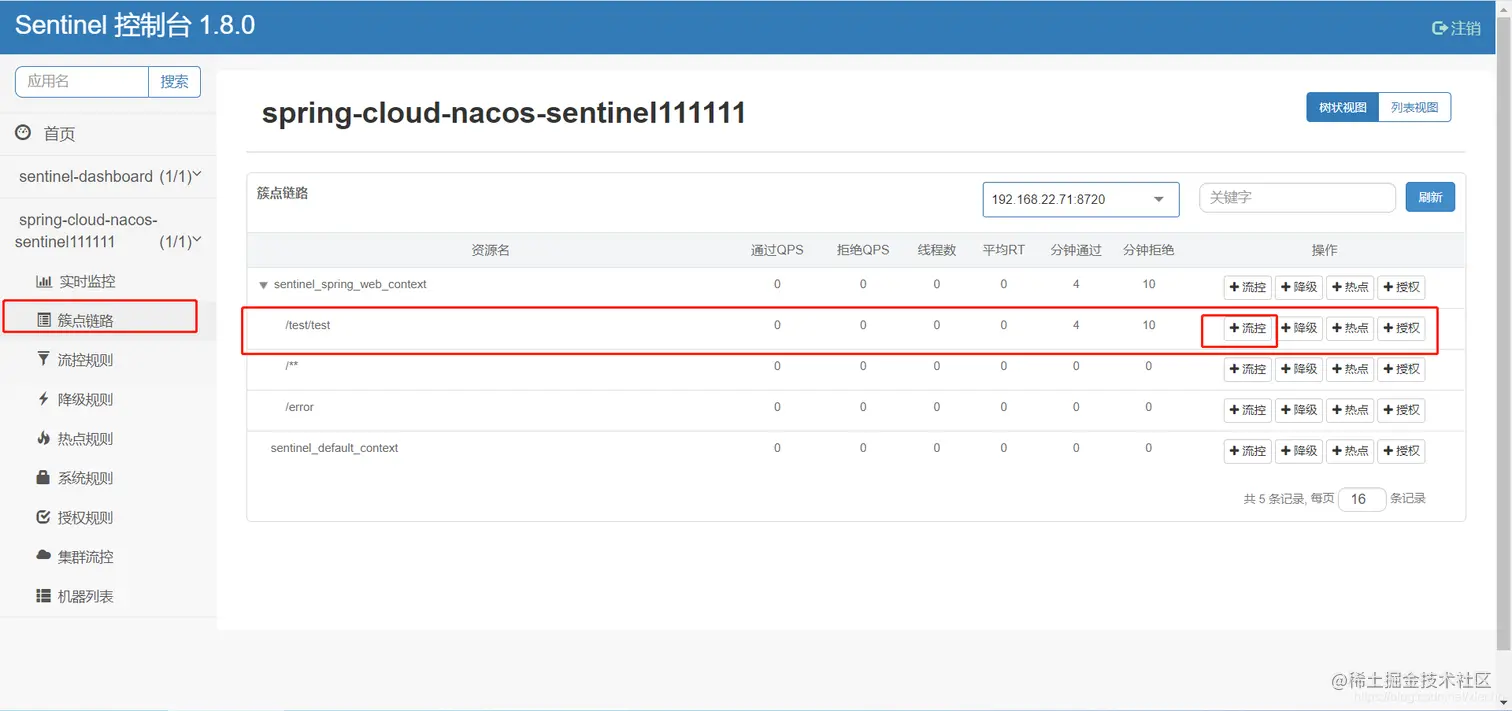Select the sentinel_default_context row name

click(334, 448)
